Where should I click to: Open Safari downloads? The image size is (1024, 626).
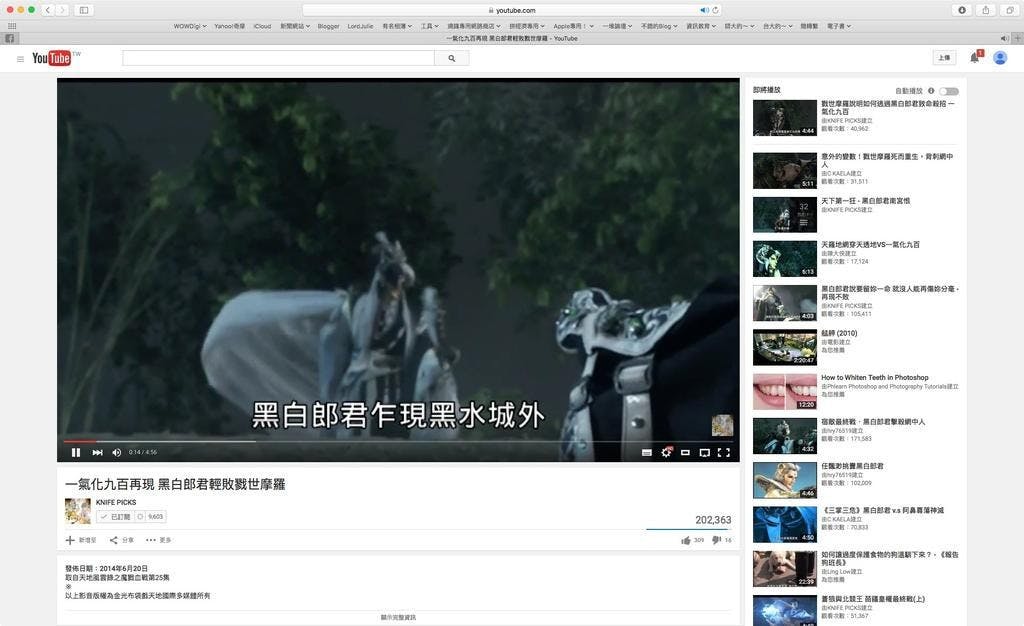[962, 10]
